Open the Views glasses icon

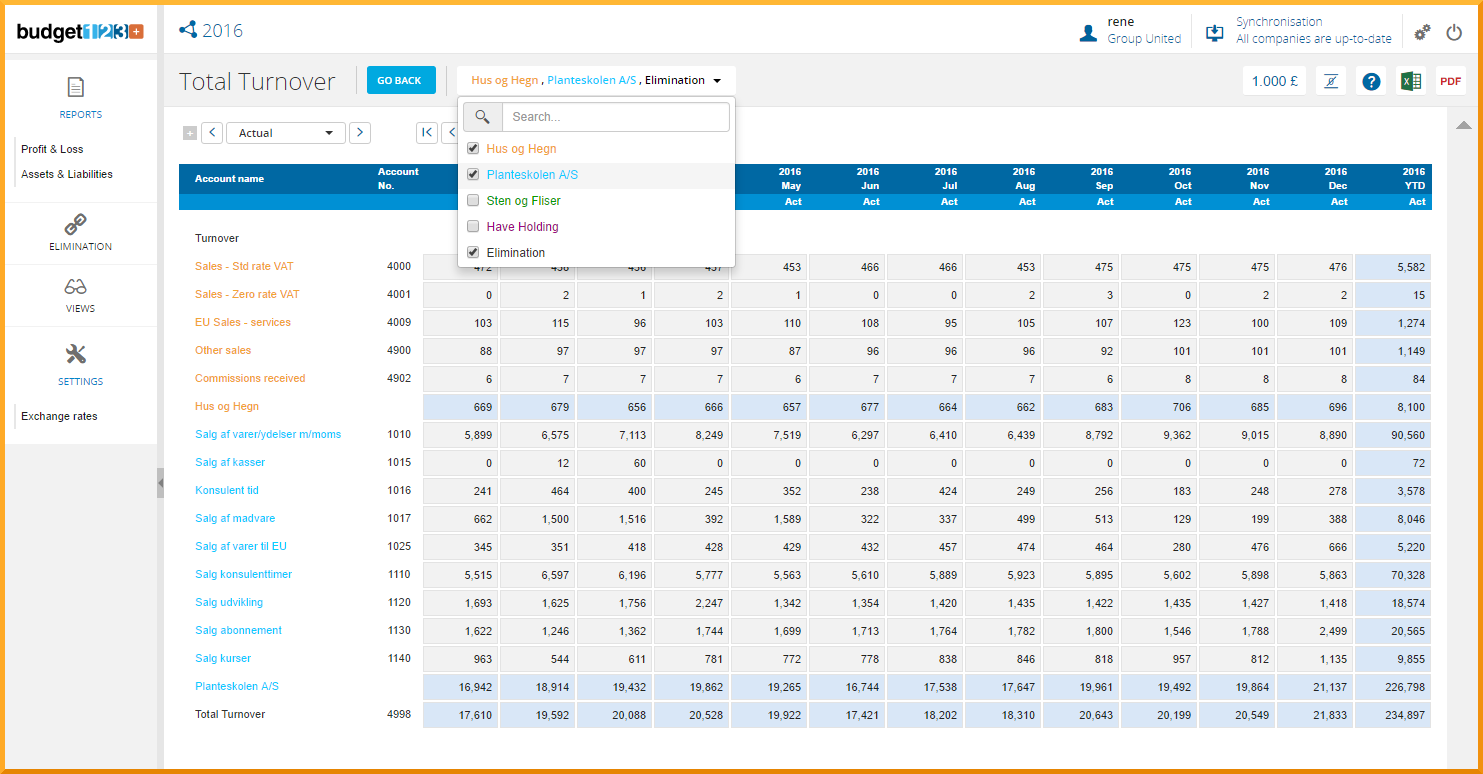click(x=80, y=294)
